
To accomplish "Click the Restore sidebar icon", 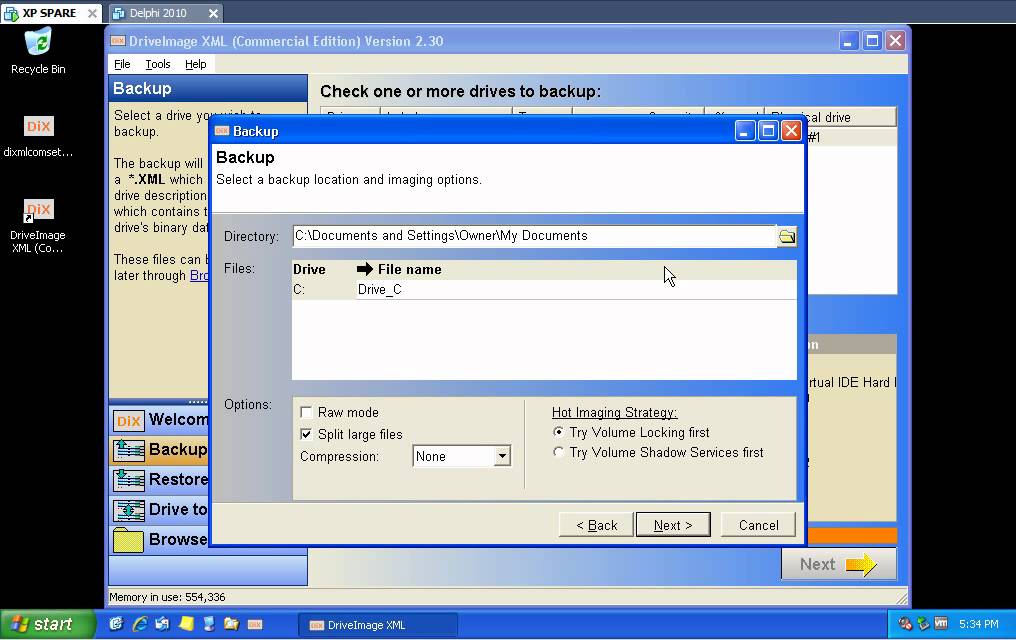I will click(128, 480).
